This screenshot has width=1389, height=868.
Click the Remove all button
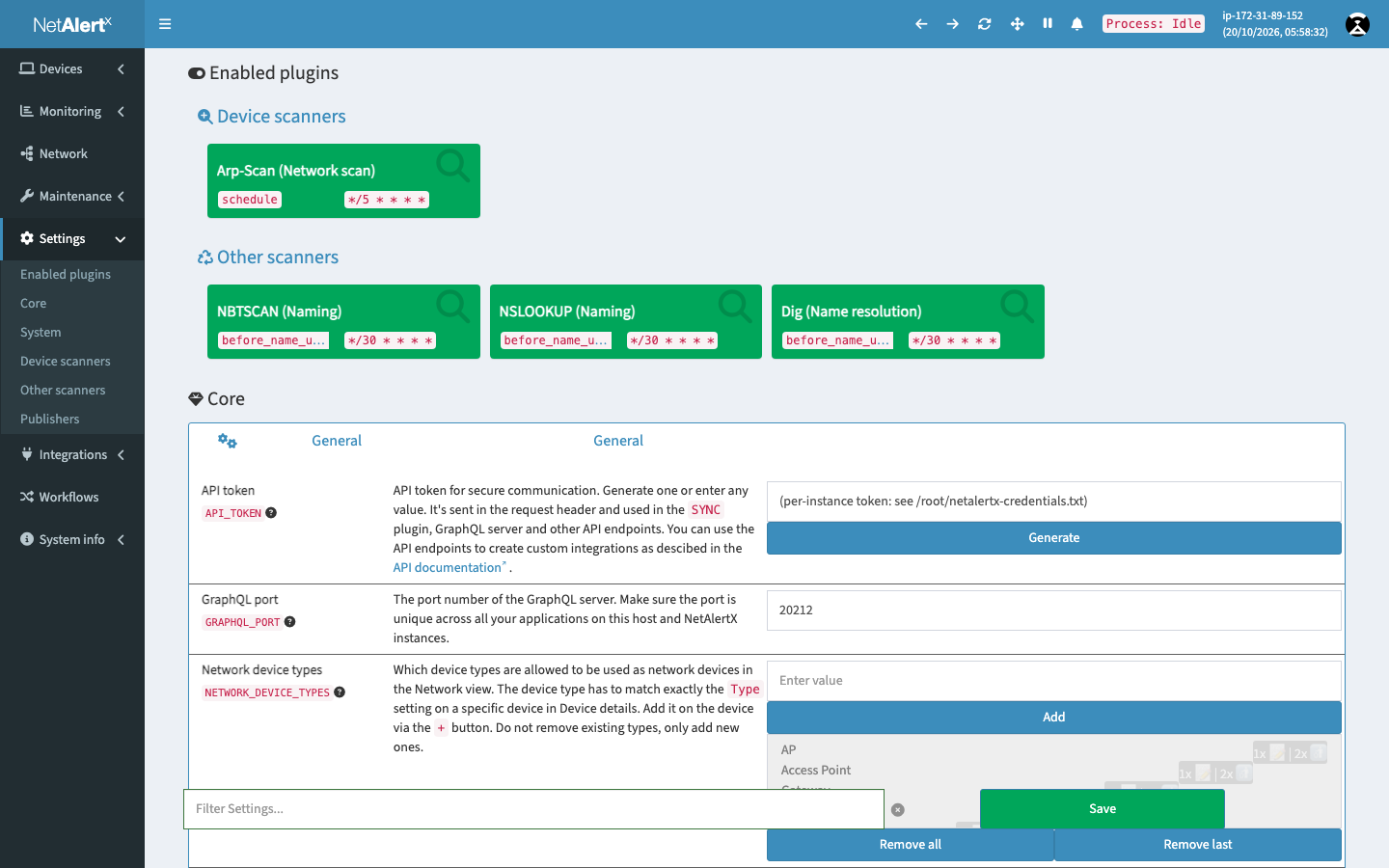pos(910,845)
